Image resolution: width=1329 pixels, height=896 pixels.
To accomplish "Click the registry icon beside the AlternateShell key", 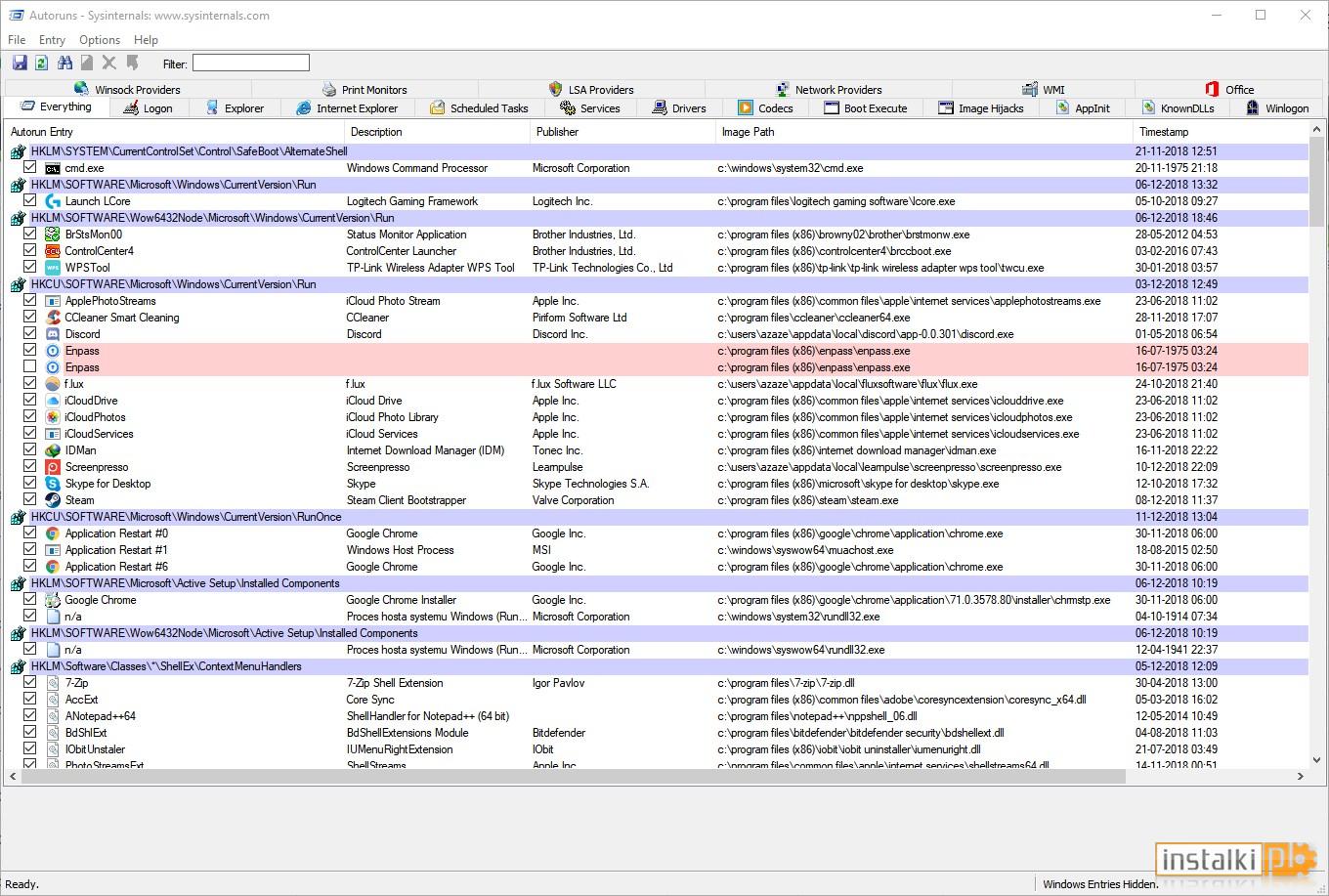I will pos(18,151).
